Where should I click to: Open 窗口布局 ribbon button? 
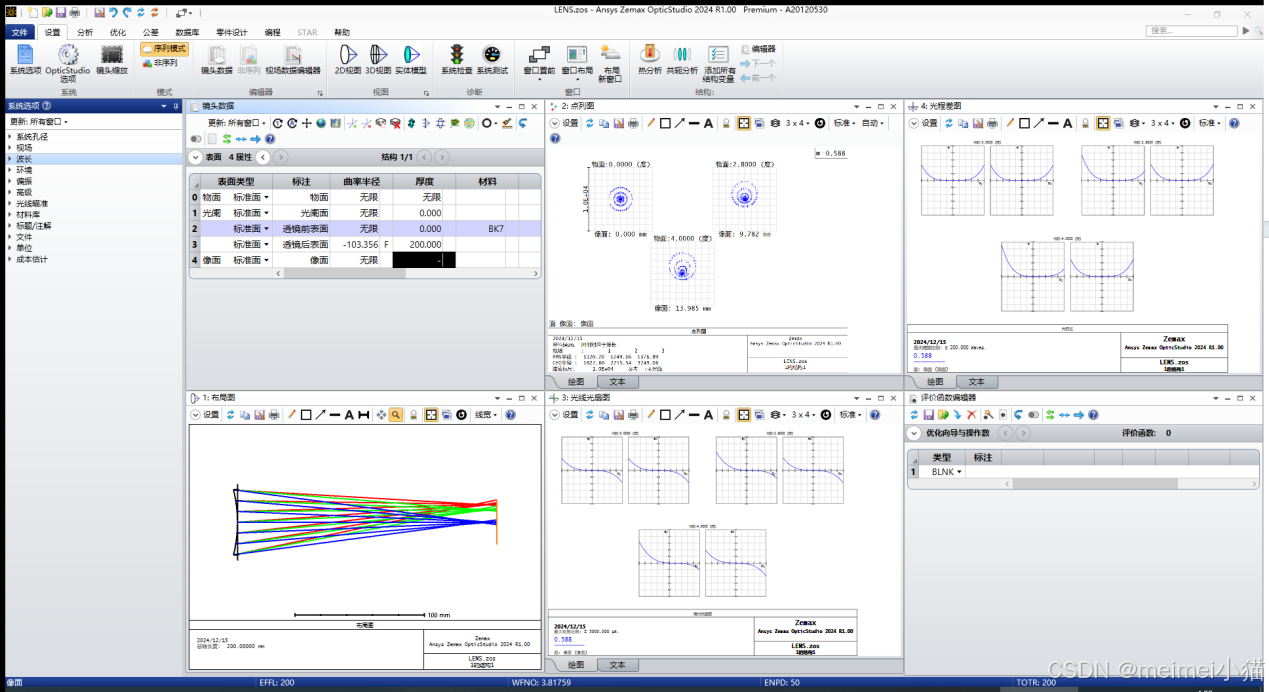[576, 62]
